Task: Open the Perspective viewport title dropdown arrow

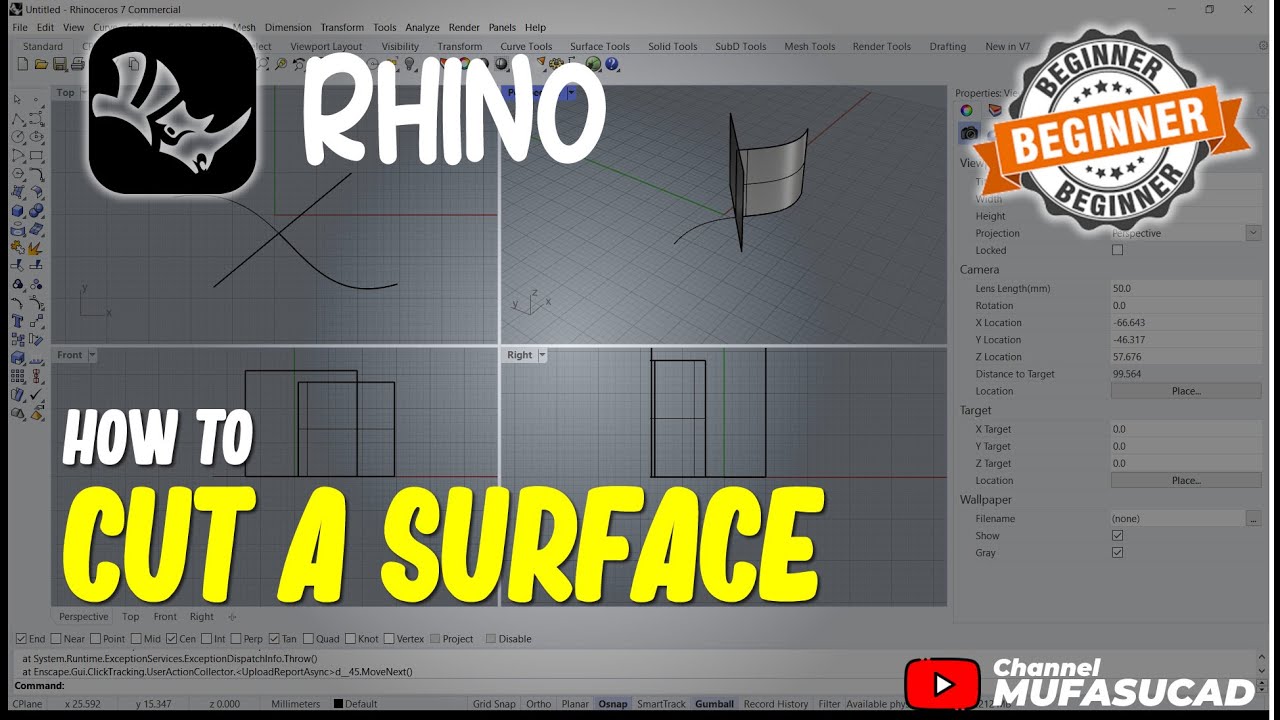Action: (x=571, y=93)
